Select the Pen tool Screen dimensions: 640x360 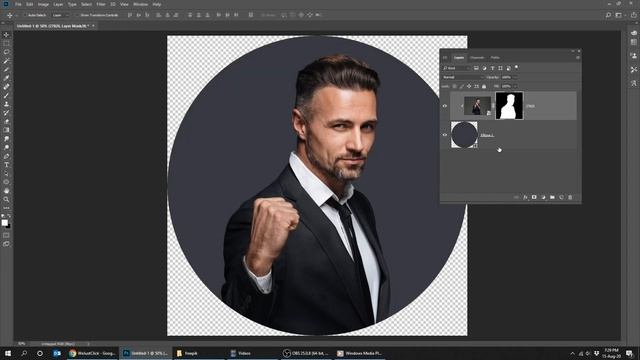(x=6, y=156)
